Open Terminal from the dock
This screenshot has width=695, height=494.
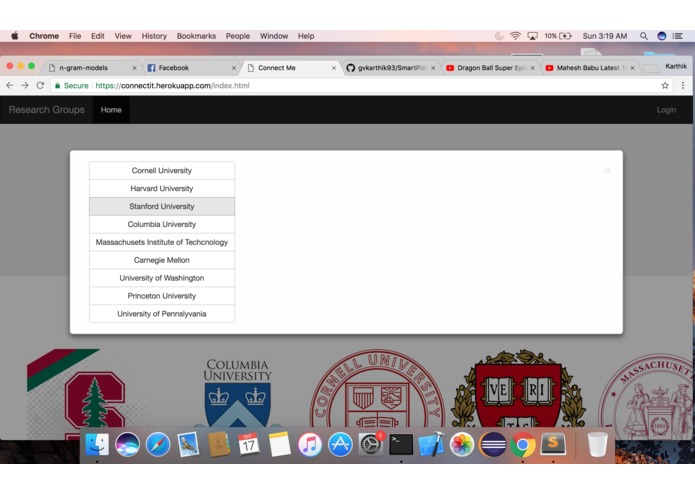[x=401, y=444]
